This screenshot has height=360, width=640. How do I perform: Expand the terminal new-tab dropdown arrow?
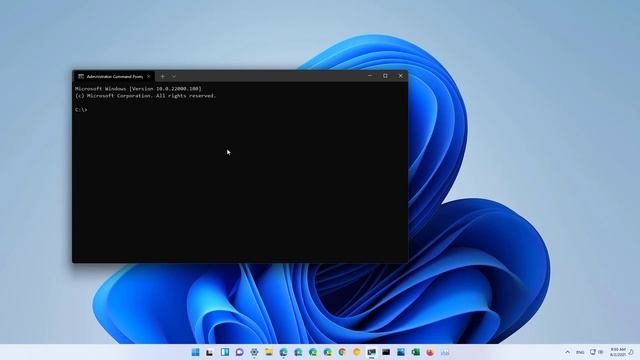point(174,76)
